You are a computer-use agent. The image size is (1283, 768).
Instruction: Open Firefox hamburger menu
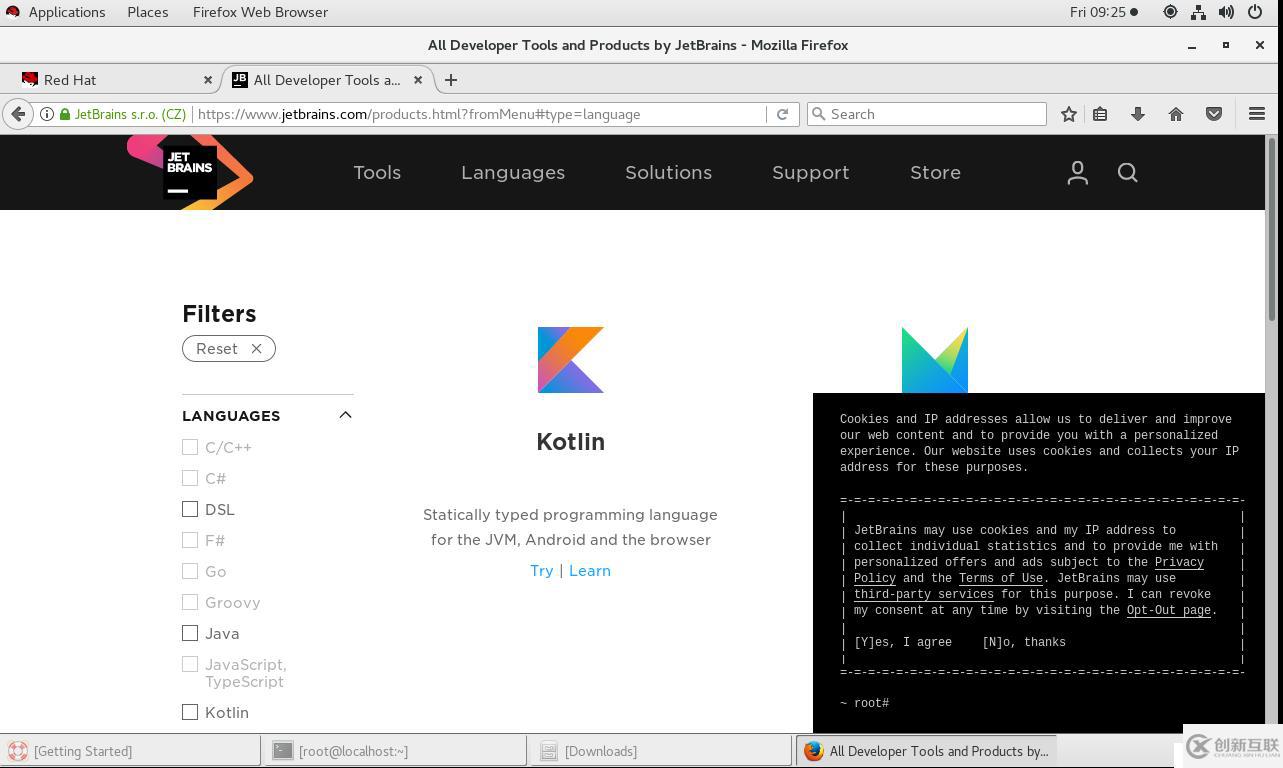coord(1257,114)
